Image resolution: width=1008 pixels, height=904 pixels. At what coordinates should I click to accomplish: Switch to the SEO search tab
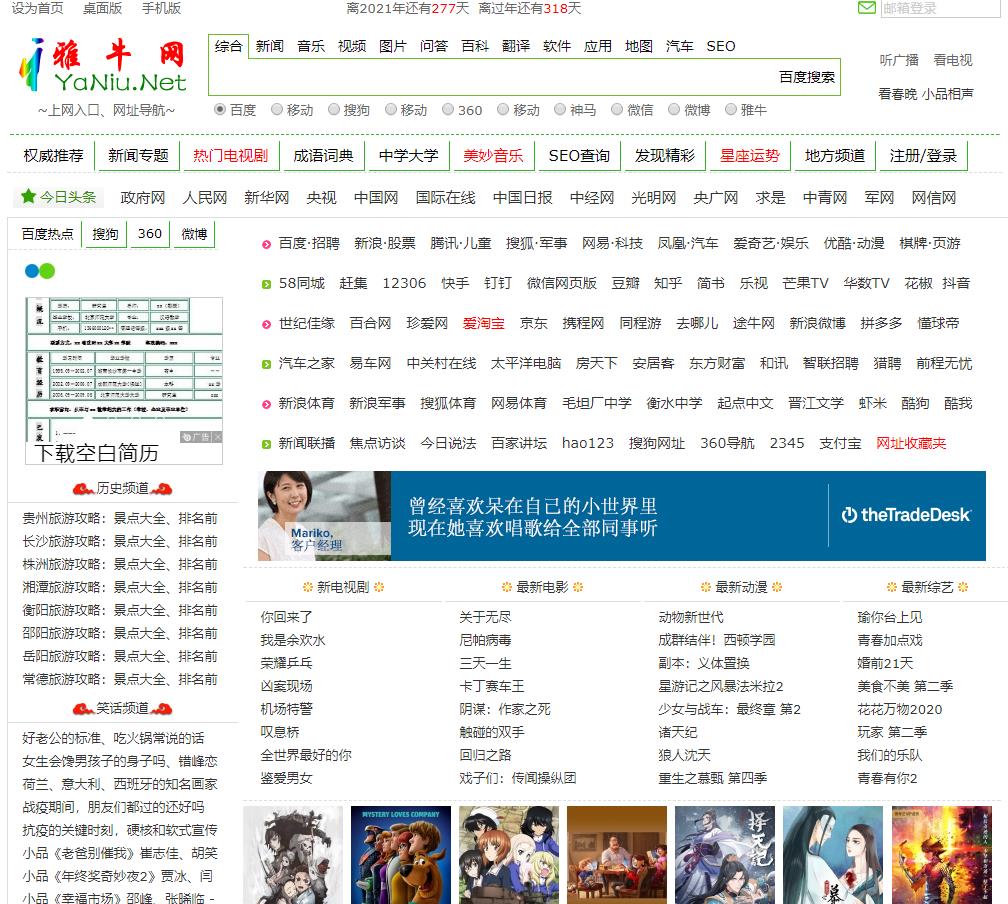coord(721,46)
